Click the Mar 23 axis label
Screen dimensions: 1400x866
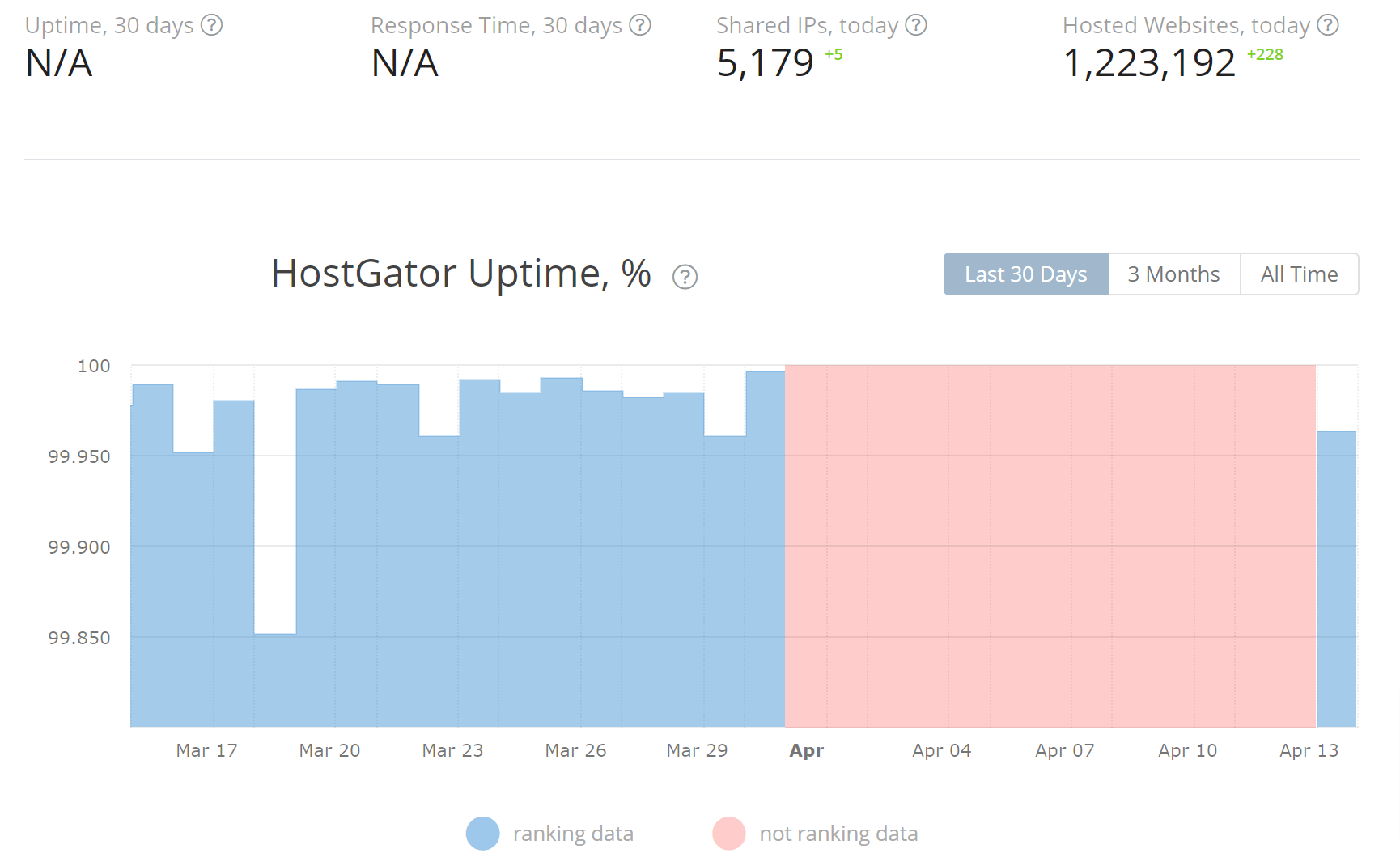[x=453, y=750]
